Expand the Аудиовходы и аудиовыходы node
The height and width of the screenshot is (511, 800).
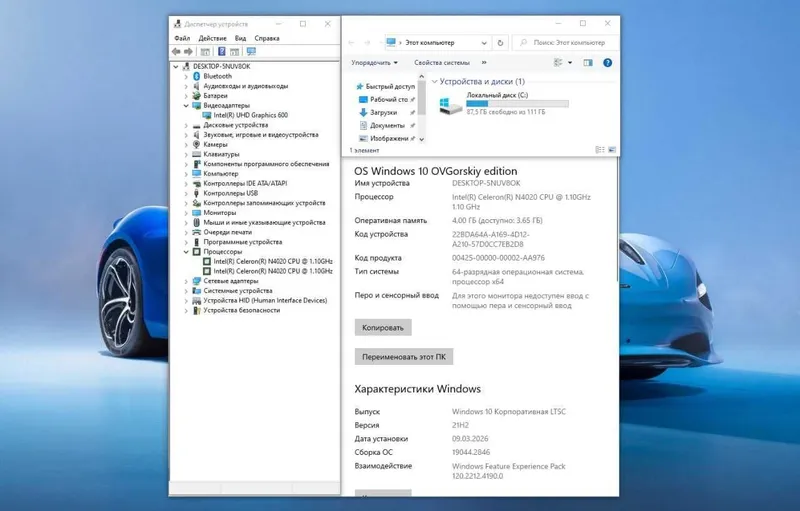click(186, 86)
